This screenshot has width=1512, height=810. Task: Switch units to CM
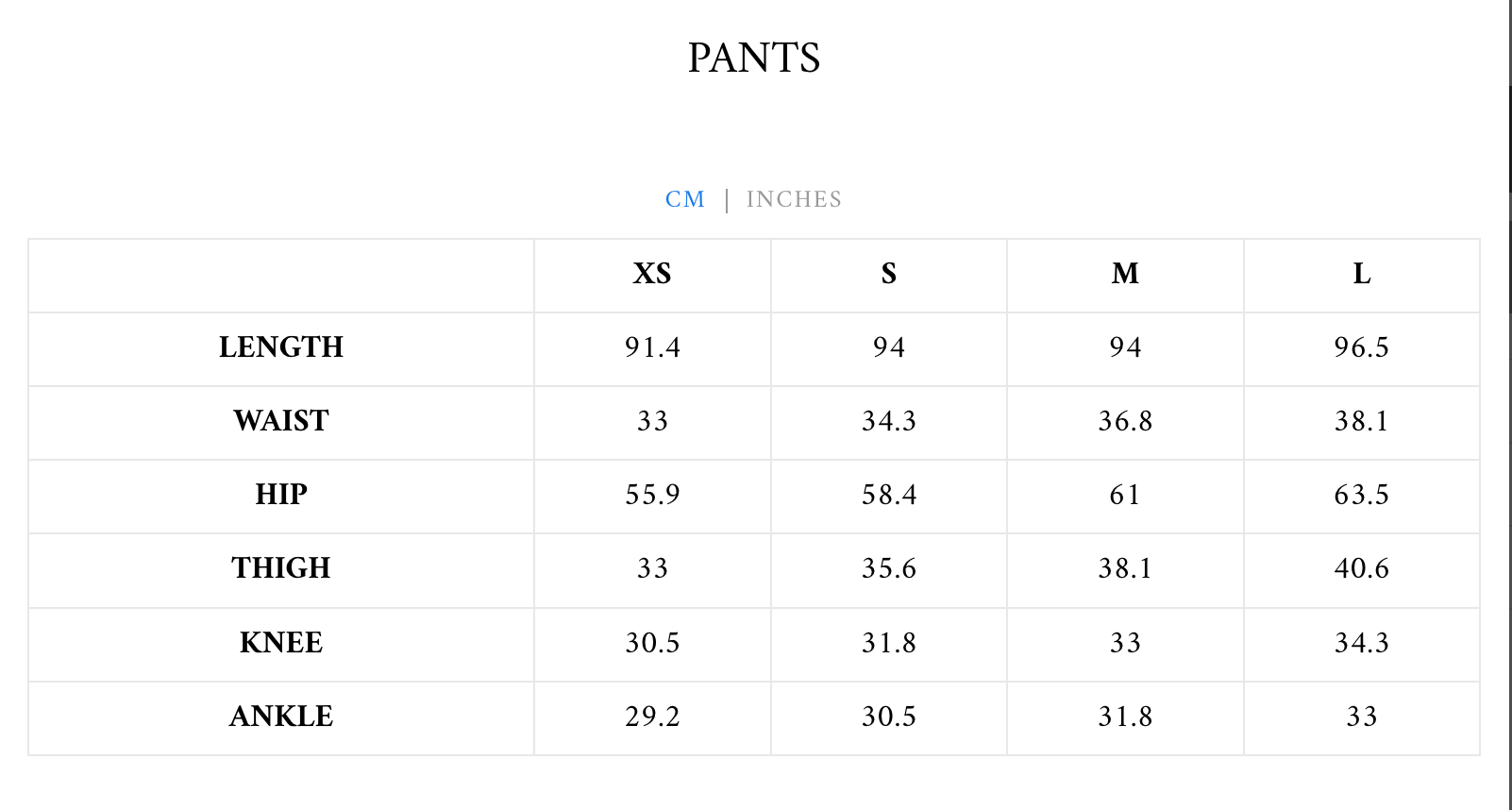click(x=684, y=199)
